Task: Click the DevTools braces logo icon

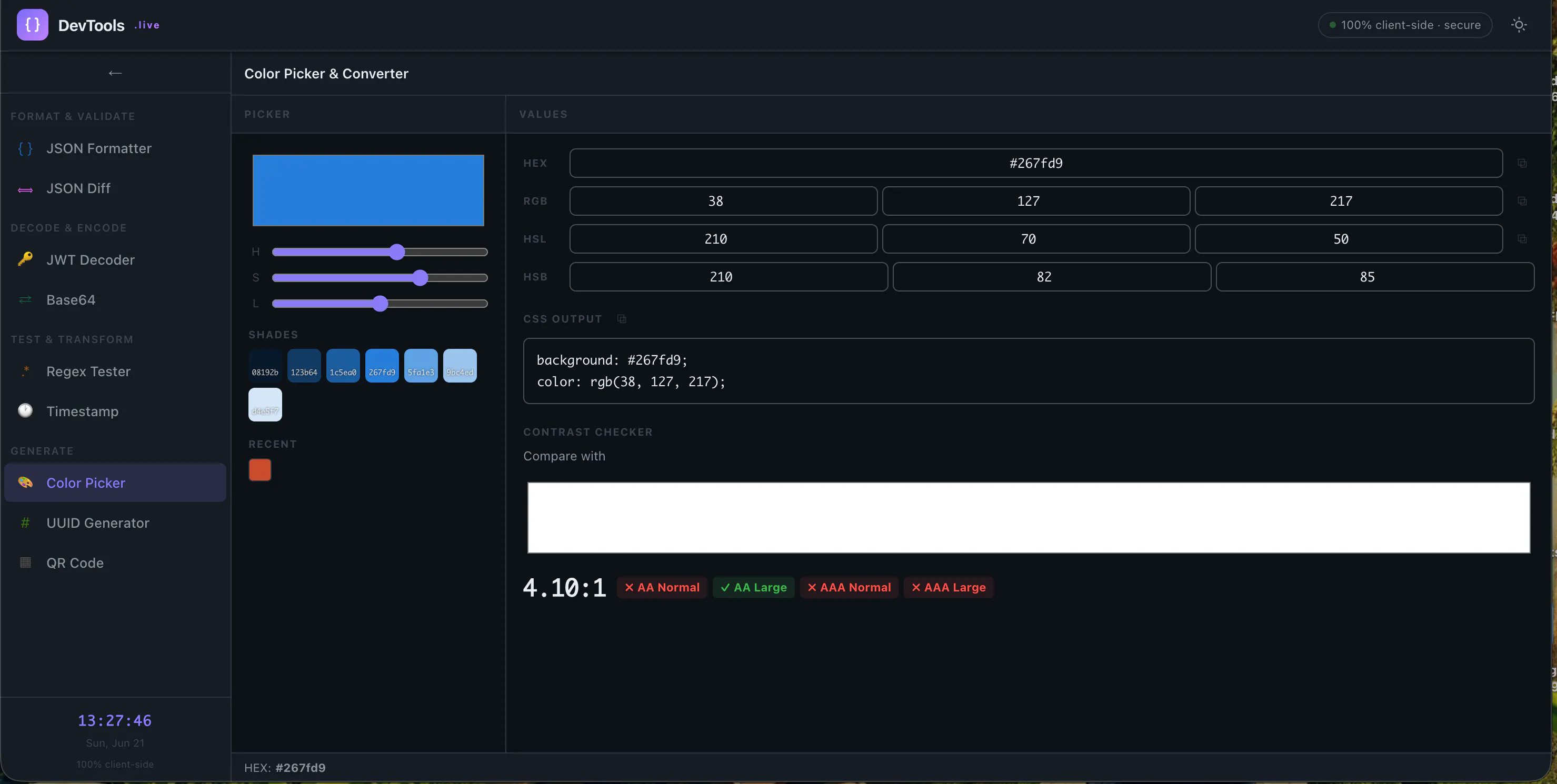Action: coord(33,25)
